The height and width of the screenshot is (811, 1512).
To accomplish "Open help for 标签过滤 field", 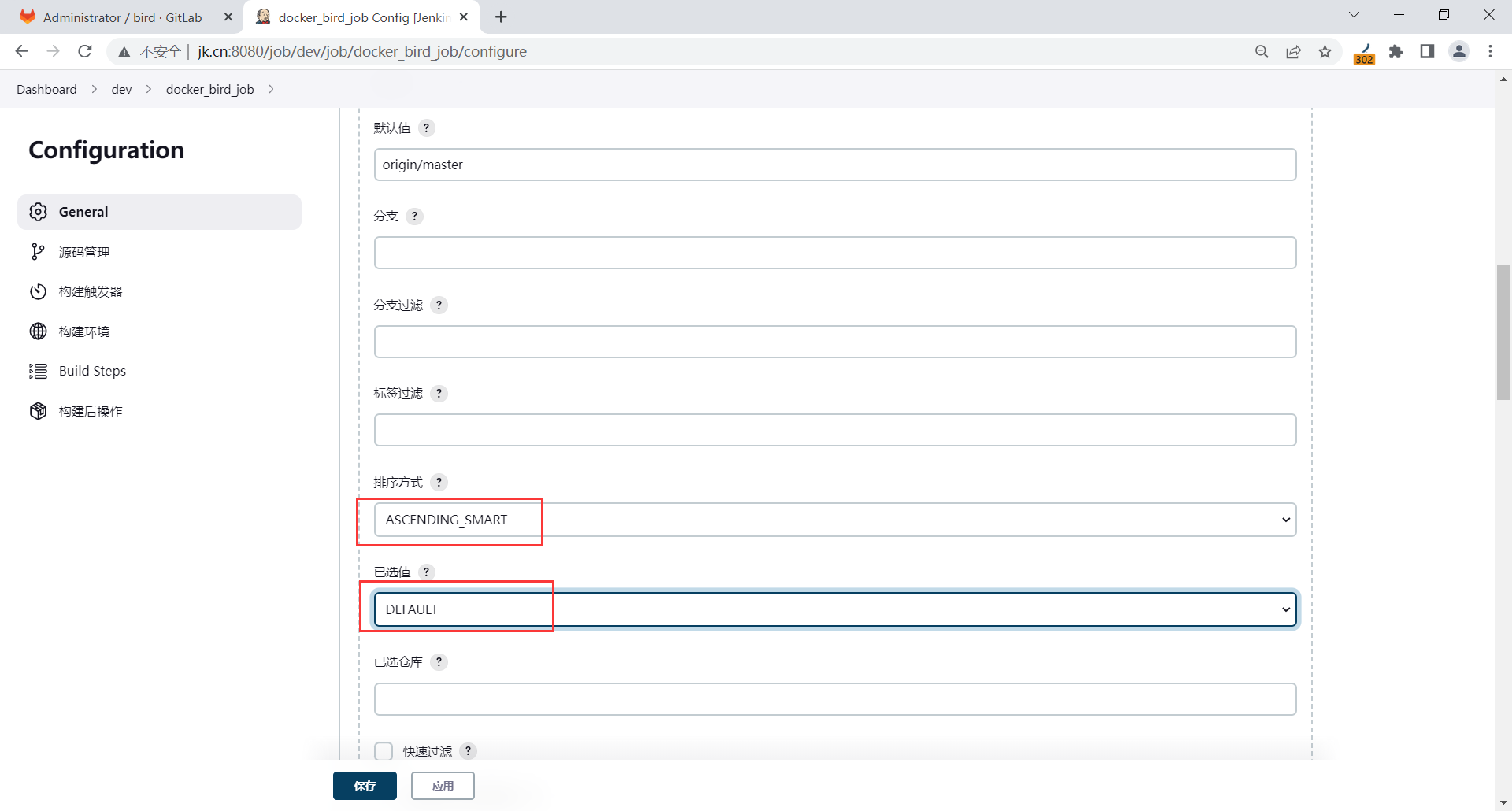I will click(x=439, y=394).
